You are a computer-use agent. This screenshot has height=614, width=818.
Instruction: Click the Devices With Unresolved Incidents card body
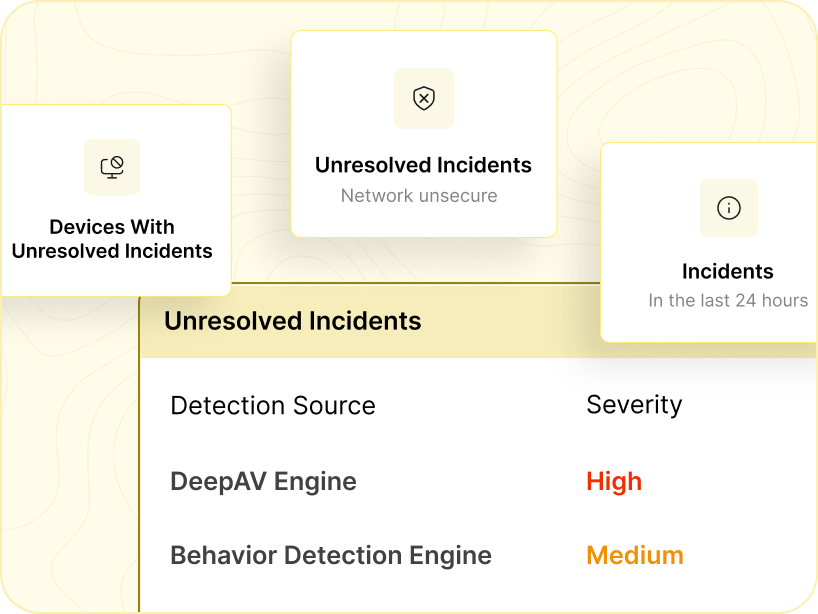pyautogui.click(x=116, y=200)
